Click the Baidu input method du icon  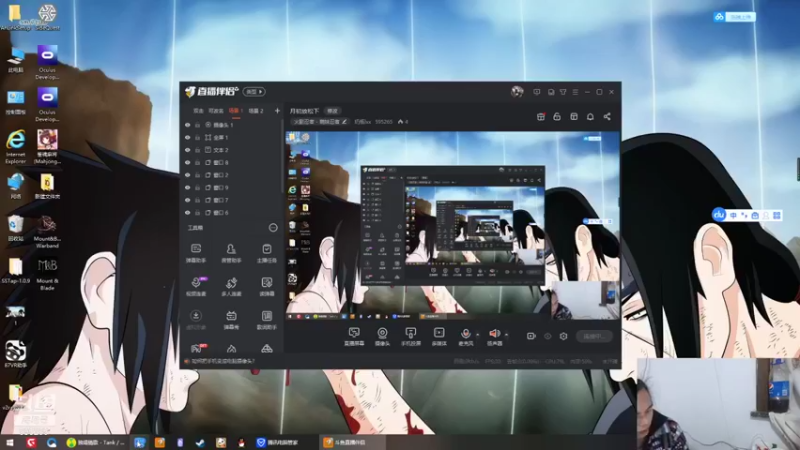[719, 215]
